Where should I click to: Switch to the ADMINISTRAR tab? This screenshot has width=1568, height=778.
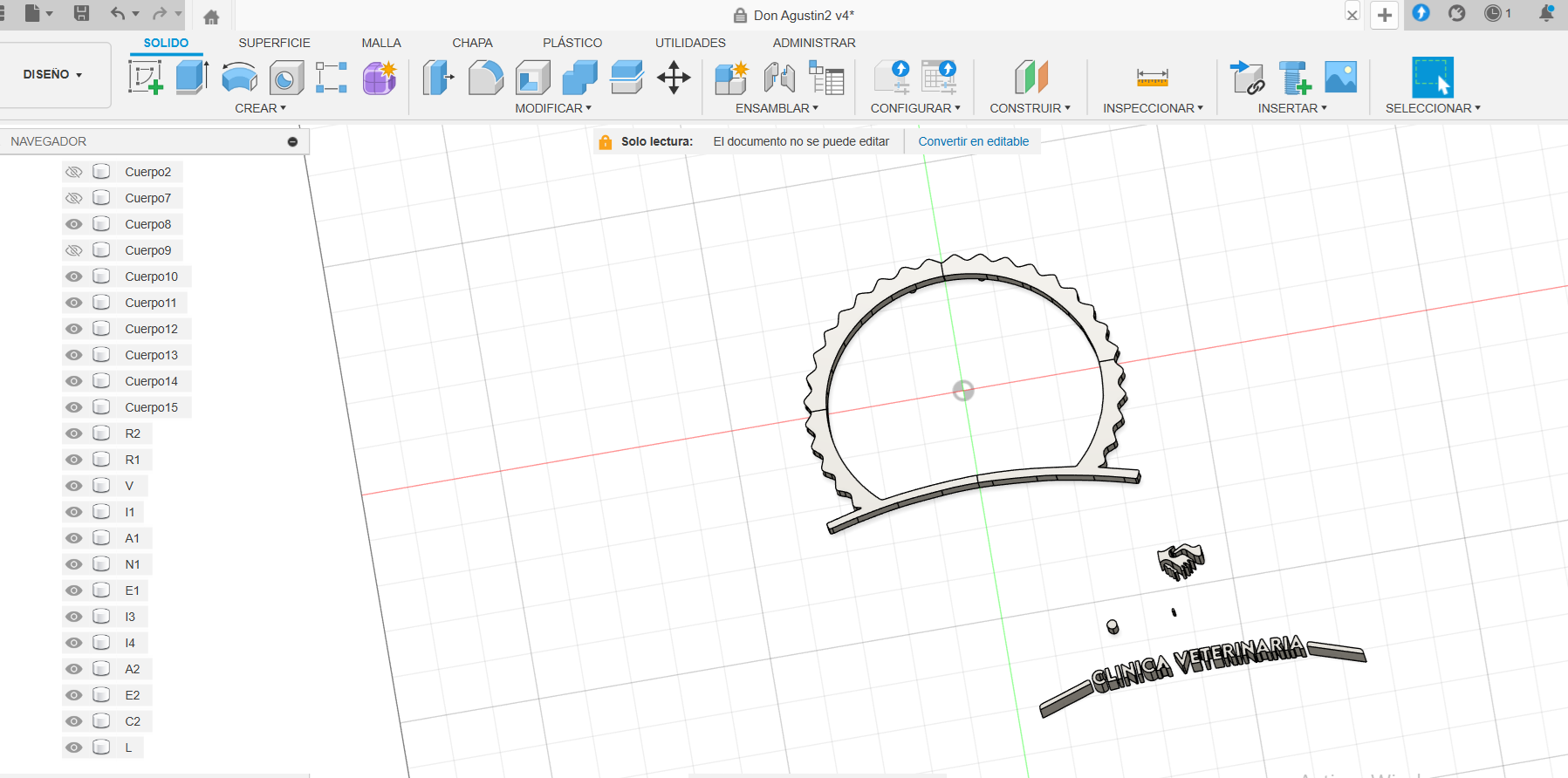(814, 43)
